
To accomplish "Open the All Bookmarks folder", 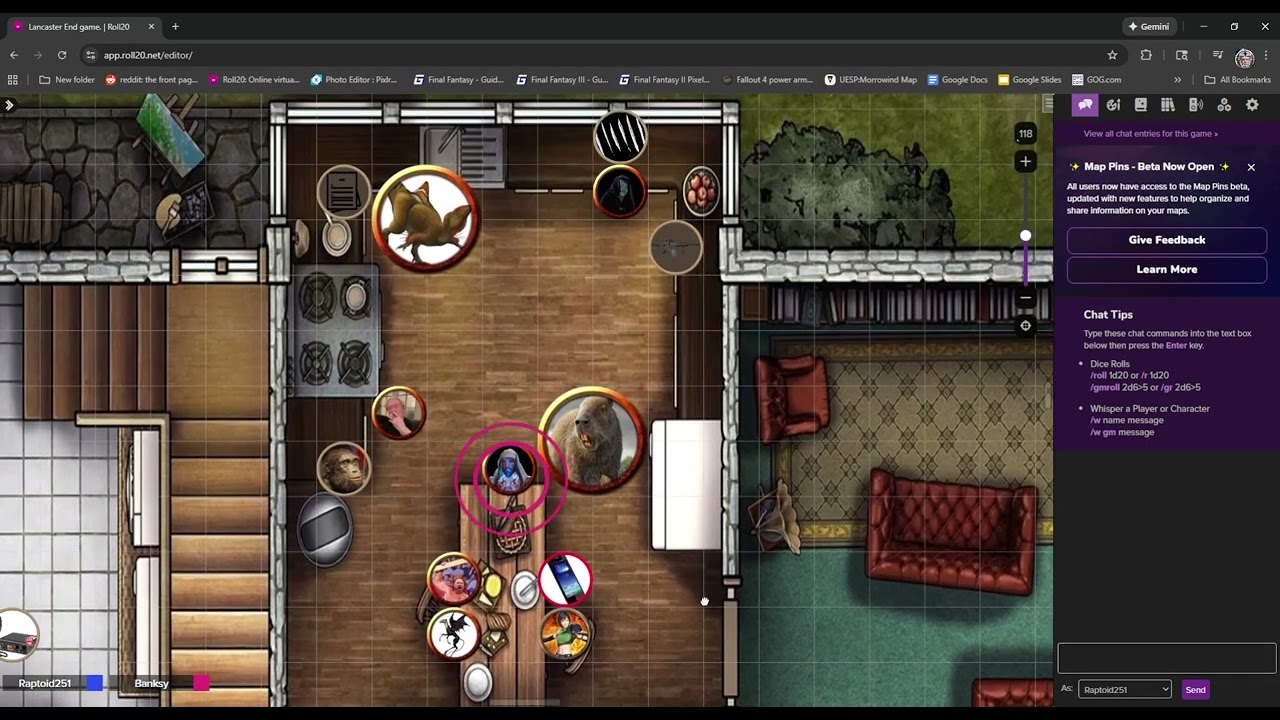I will coord(1237,80).
